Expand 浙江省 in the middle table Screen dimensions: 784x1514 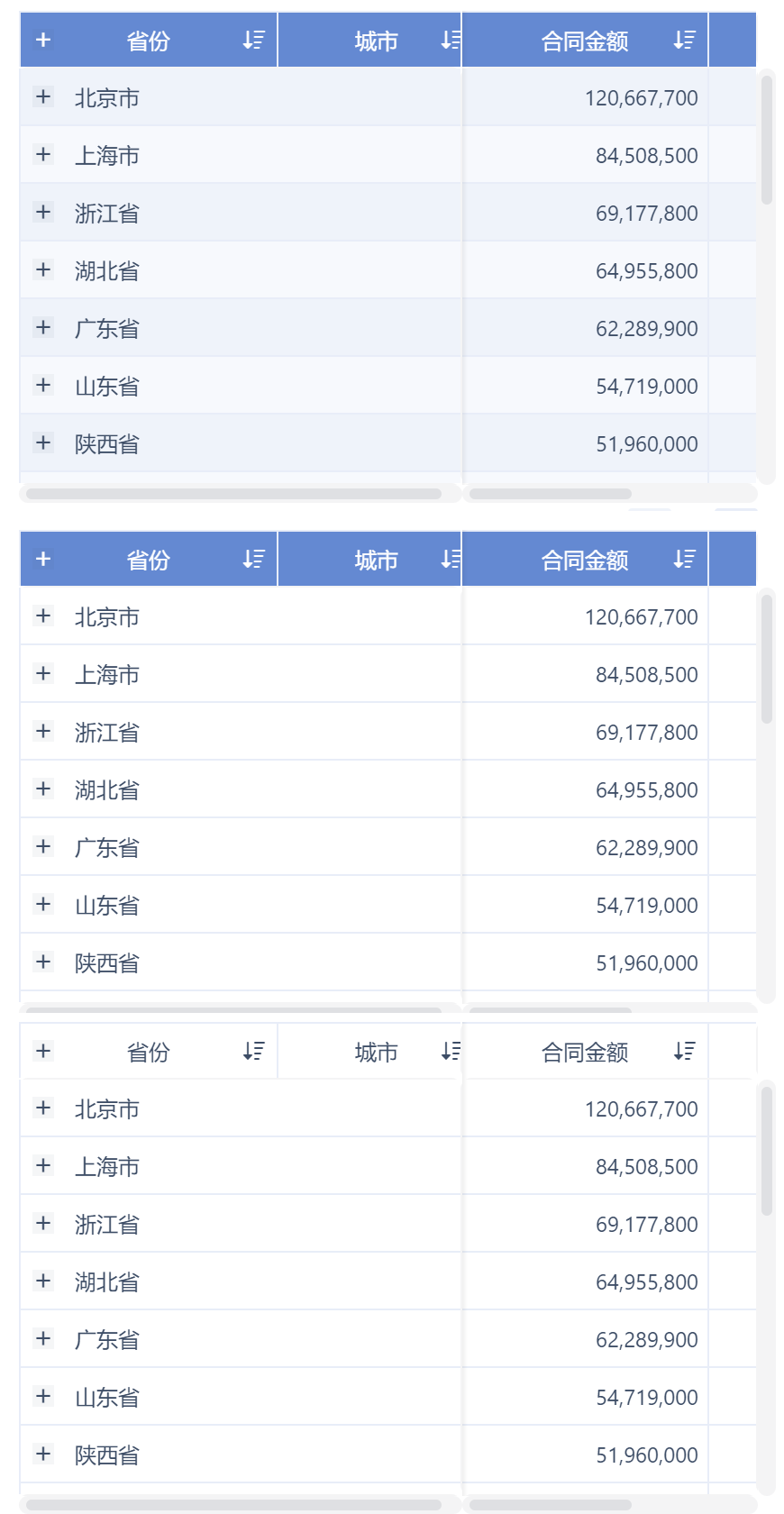click(x=43, y=731)
